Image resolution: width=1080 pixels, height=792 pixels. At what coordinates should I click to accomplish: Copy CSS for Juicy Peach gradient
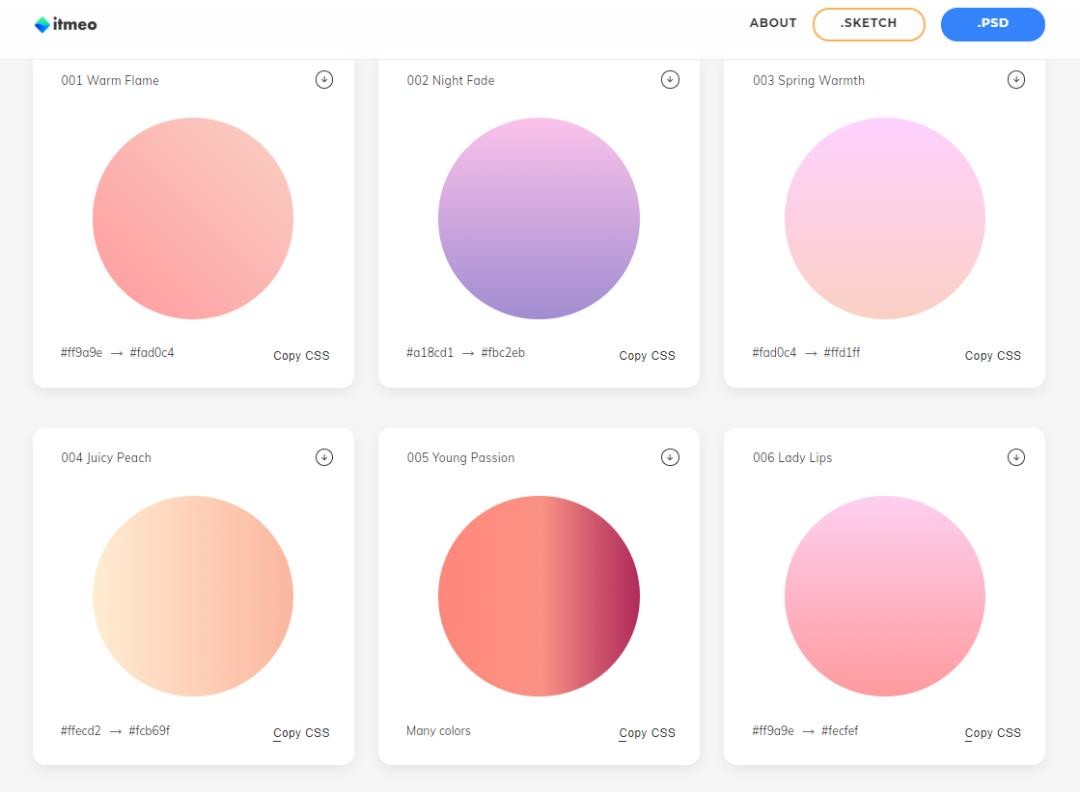[301, 733]
